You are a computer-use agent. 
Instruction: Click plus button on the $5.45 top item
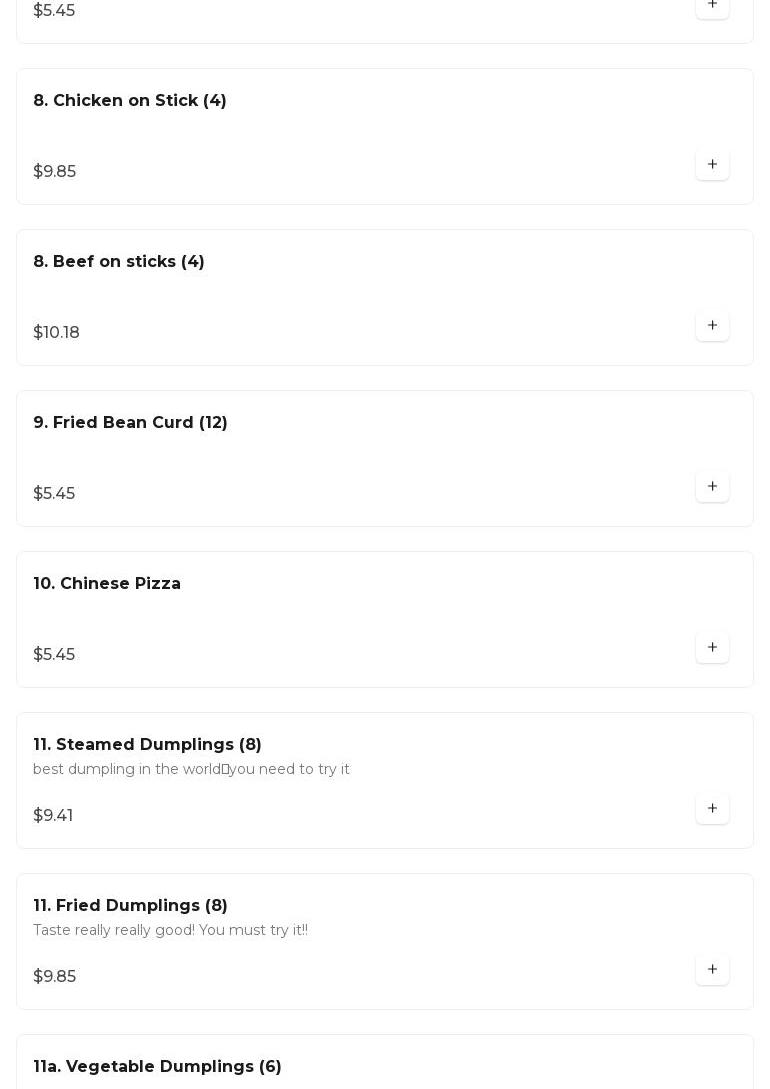point(712,6)
